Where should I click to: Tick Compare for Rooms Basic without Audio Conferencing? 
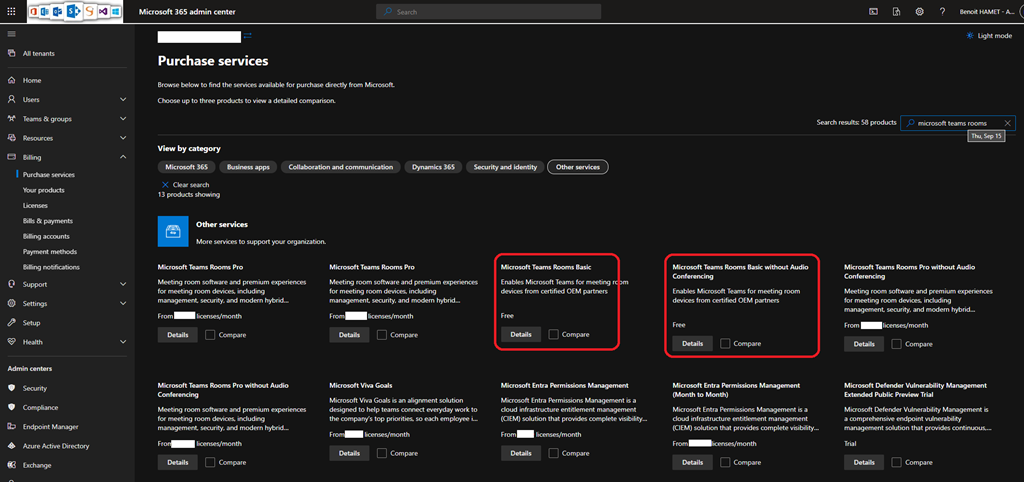coord(725,344)
